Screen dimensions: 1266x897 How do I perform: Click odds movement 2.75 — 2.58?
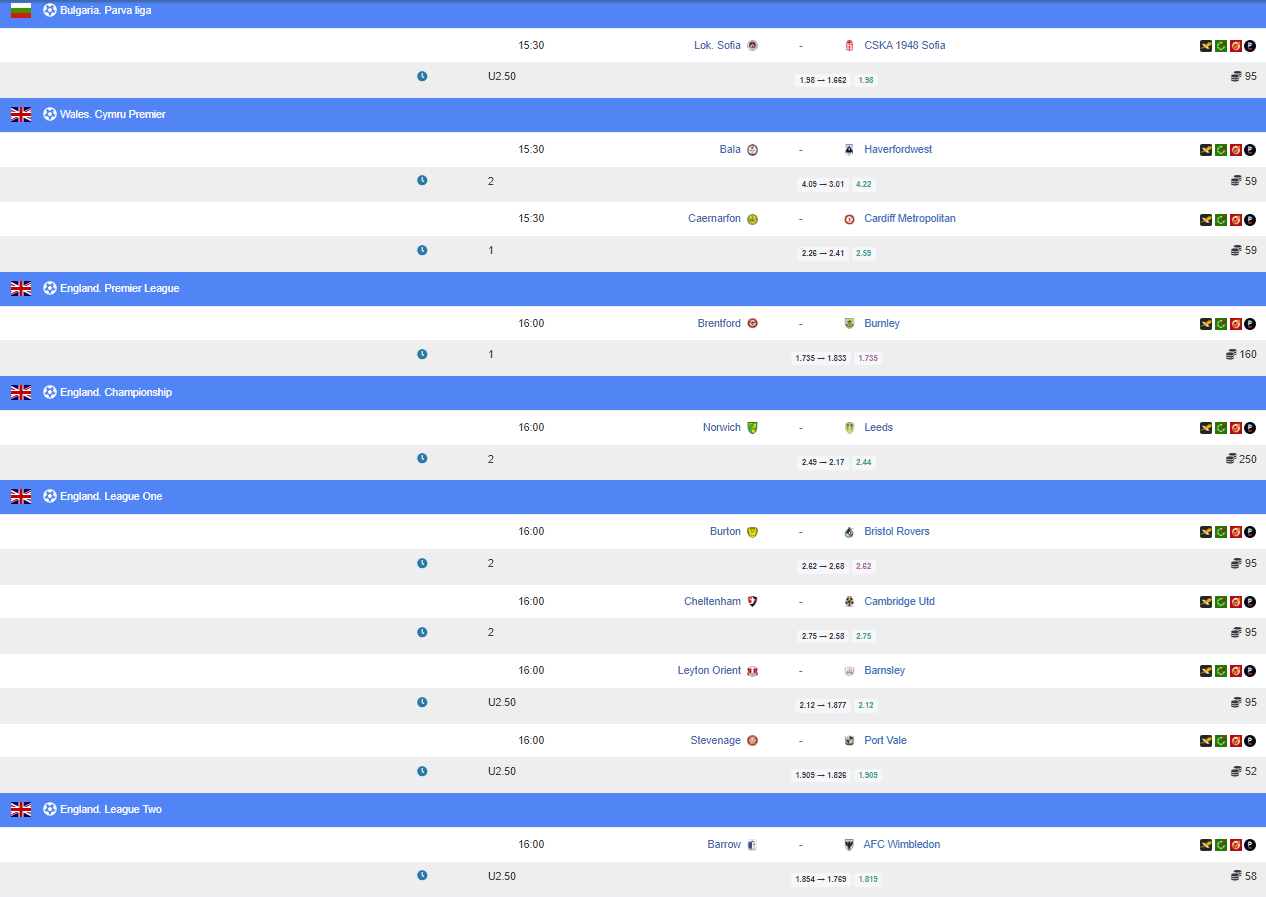[x=823, y=636]
